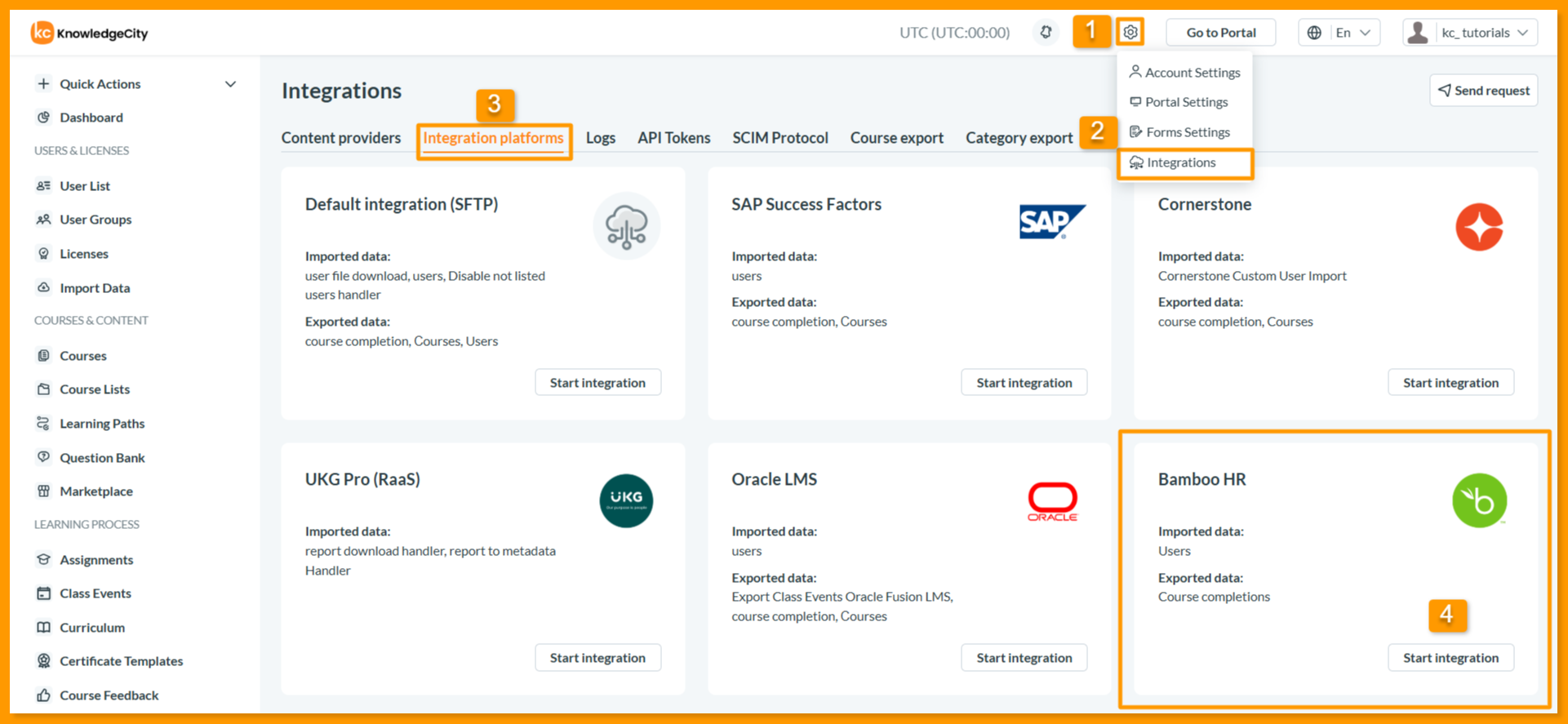
Task: Expand the Quick Actions chevron
Action: 231,84
